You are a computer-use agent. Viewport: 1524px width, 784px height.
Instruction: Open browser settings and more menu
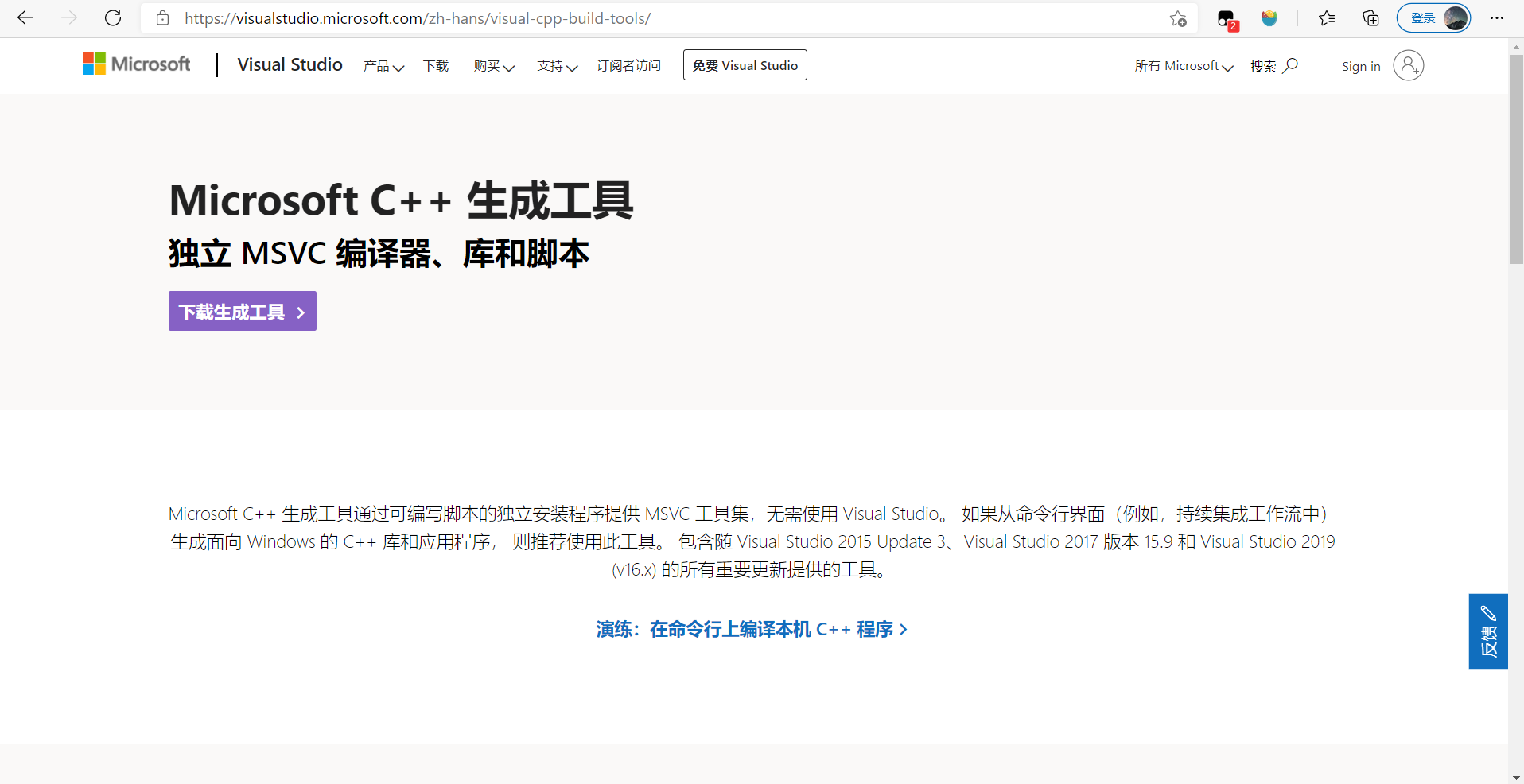click(1497, 18)
